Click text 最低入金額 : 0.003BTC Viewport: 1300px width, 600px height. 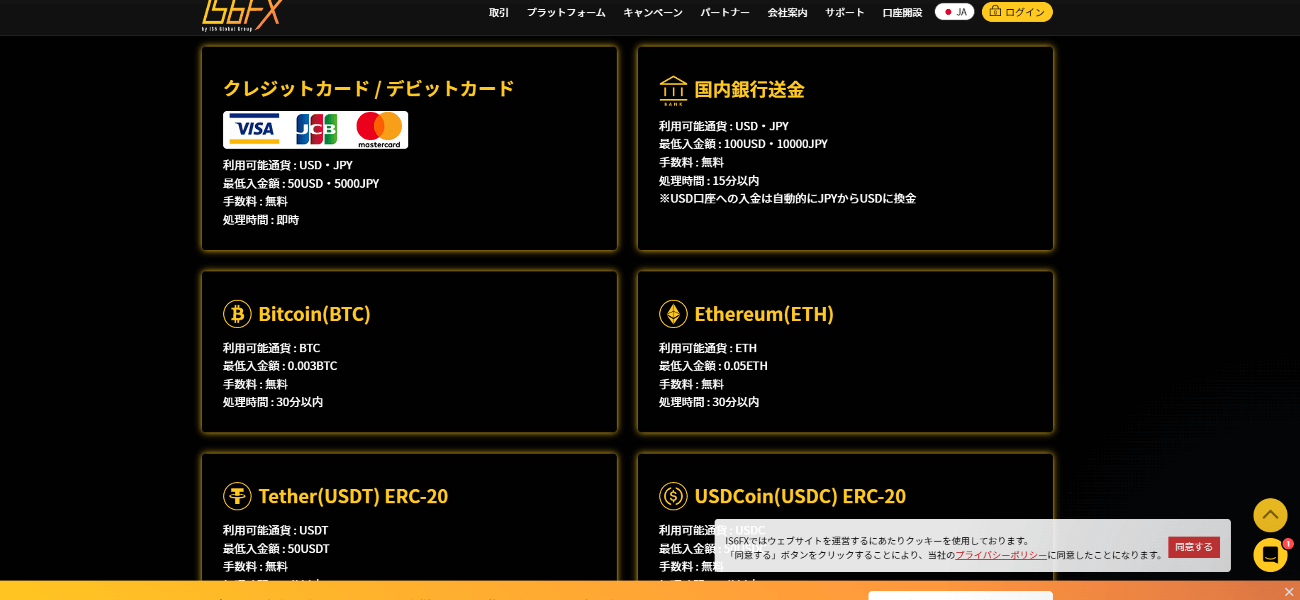(x=280, y=366)
